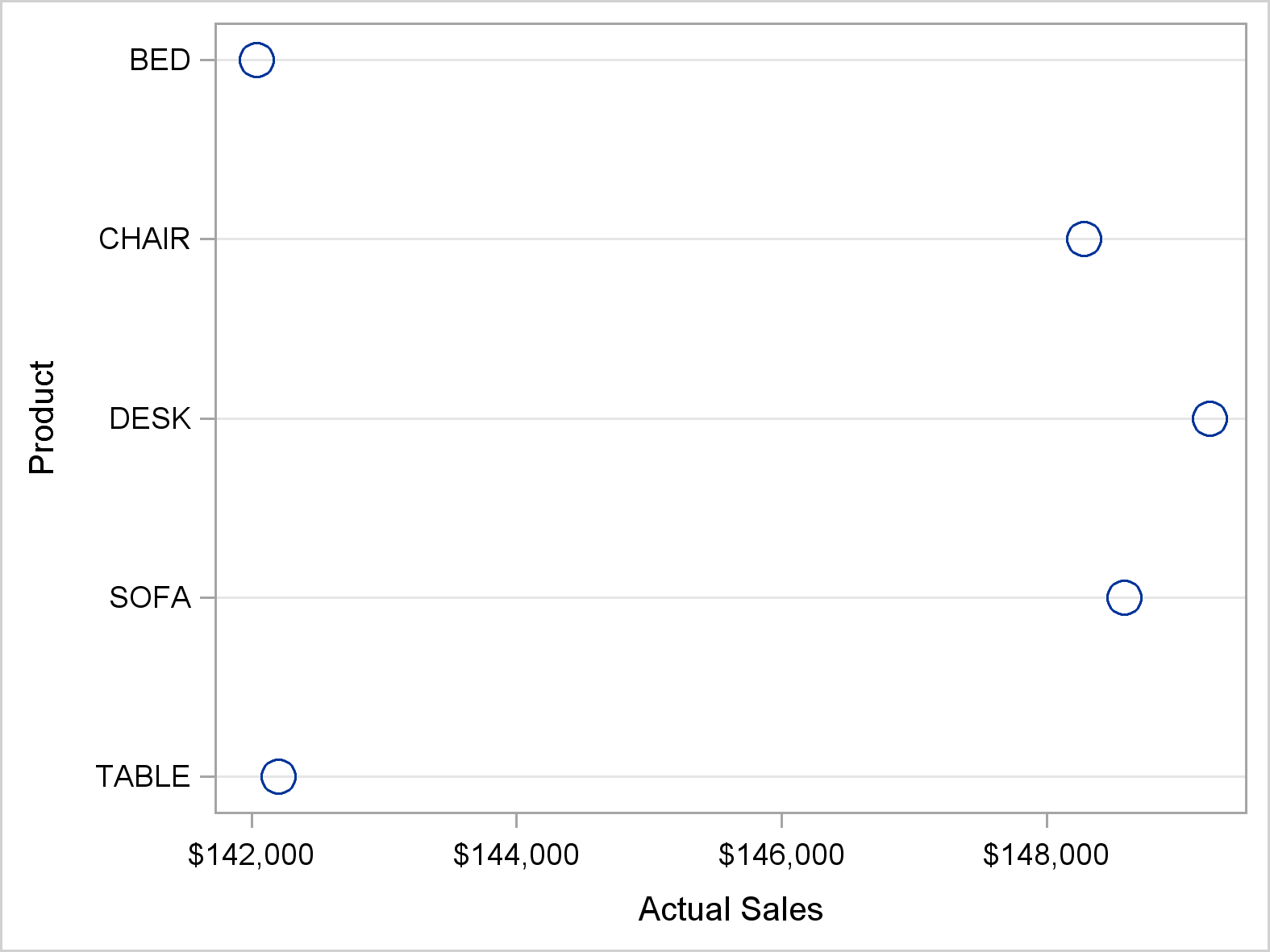Select the SOFA data point marker

click(1124, 597)
